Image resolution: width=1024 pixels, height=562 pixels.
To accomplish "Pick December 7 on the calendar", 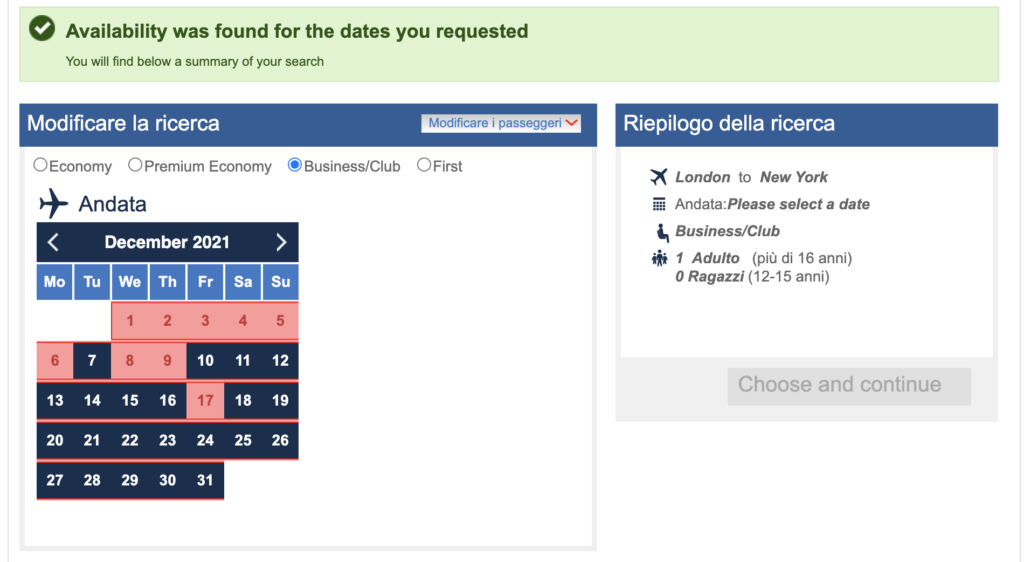I will [92, 360].
